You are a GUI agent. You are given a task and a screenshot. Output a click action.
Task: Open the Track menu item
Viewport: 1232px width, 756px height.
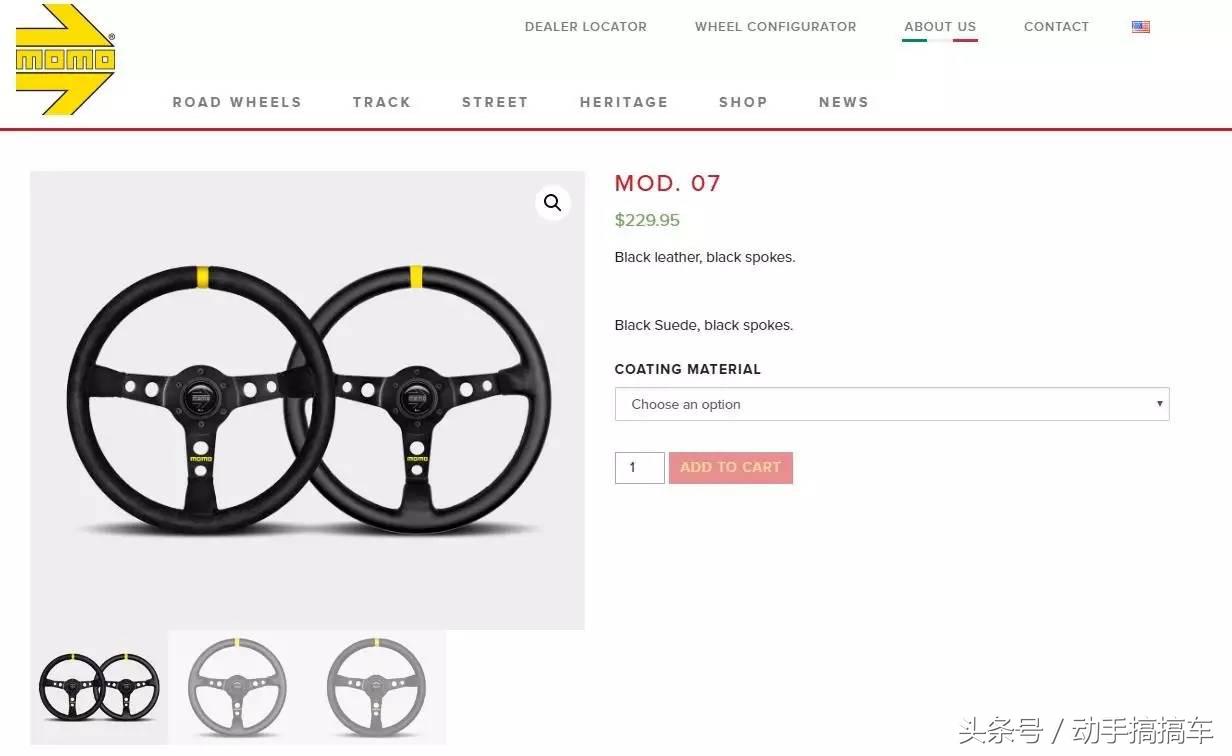pyautogui.click(x=382, y=102)
